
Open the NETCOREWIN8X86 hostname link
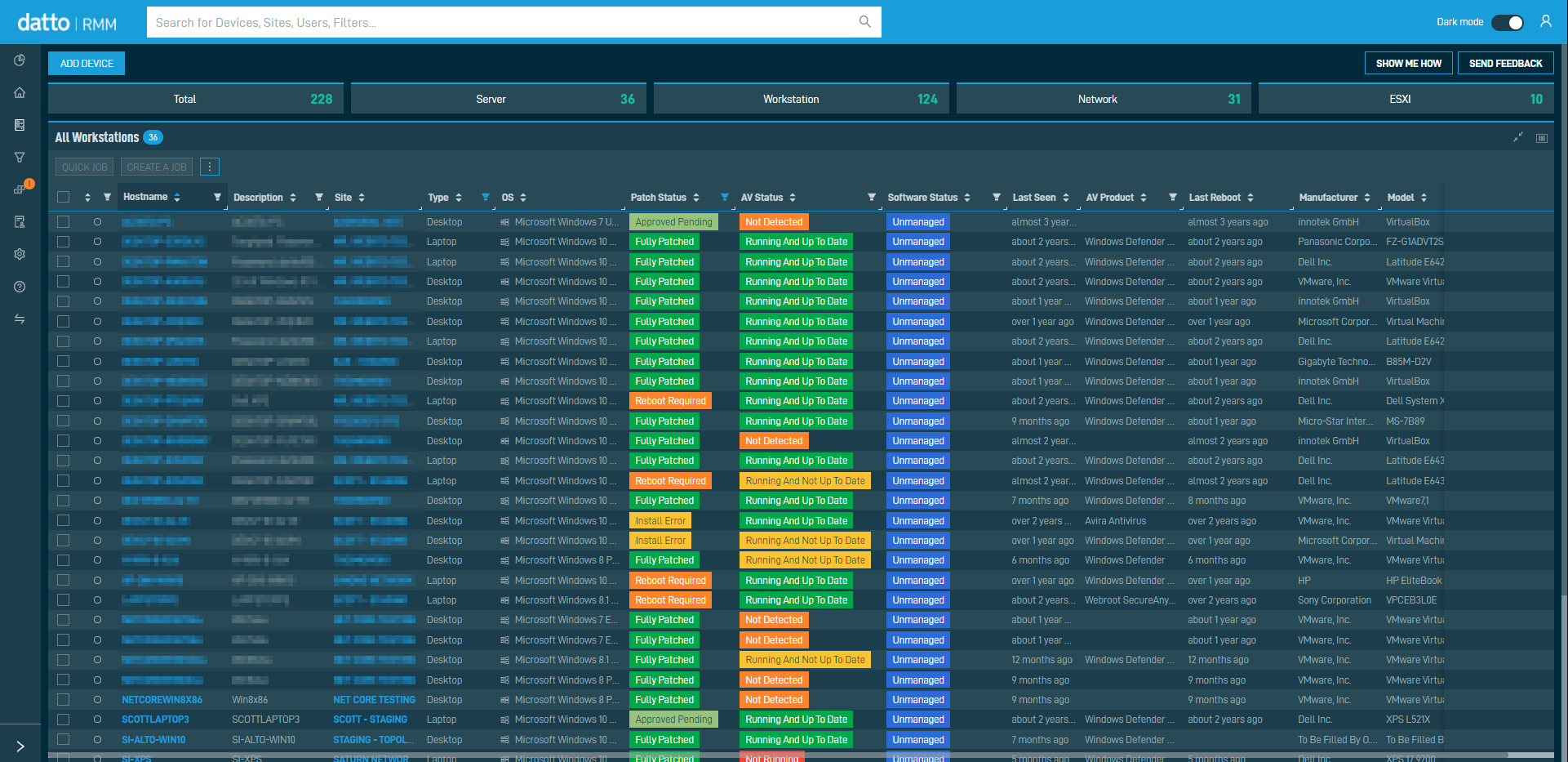tap(162, 700)
